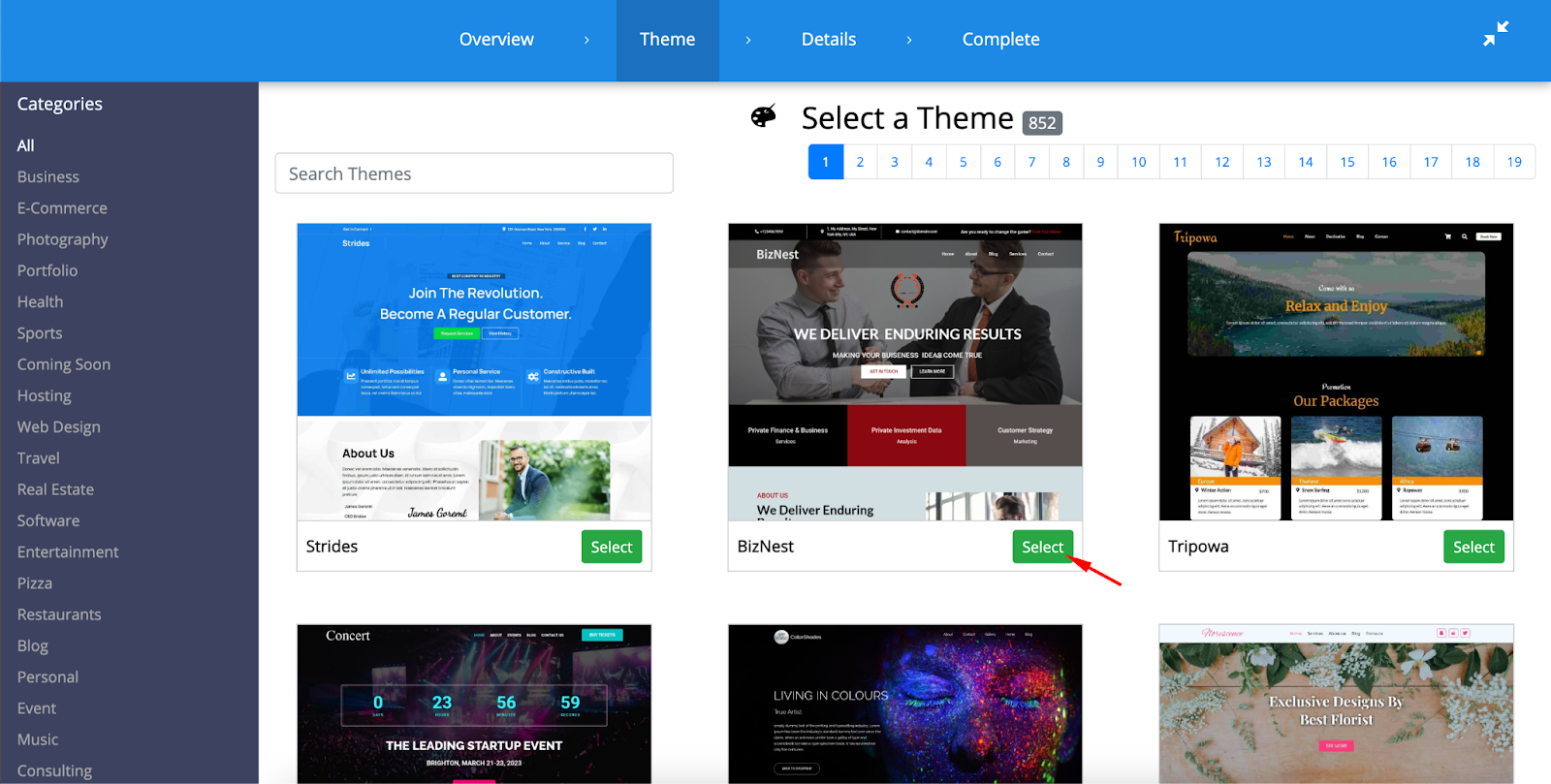Focus the Search Themes input field
Viewport: 1551px width, 784px height.
pos(474,173)
